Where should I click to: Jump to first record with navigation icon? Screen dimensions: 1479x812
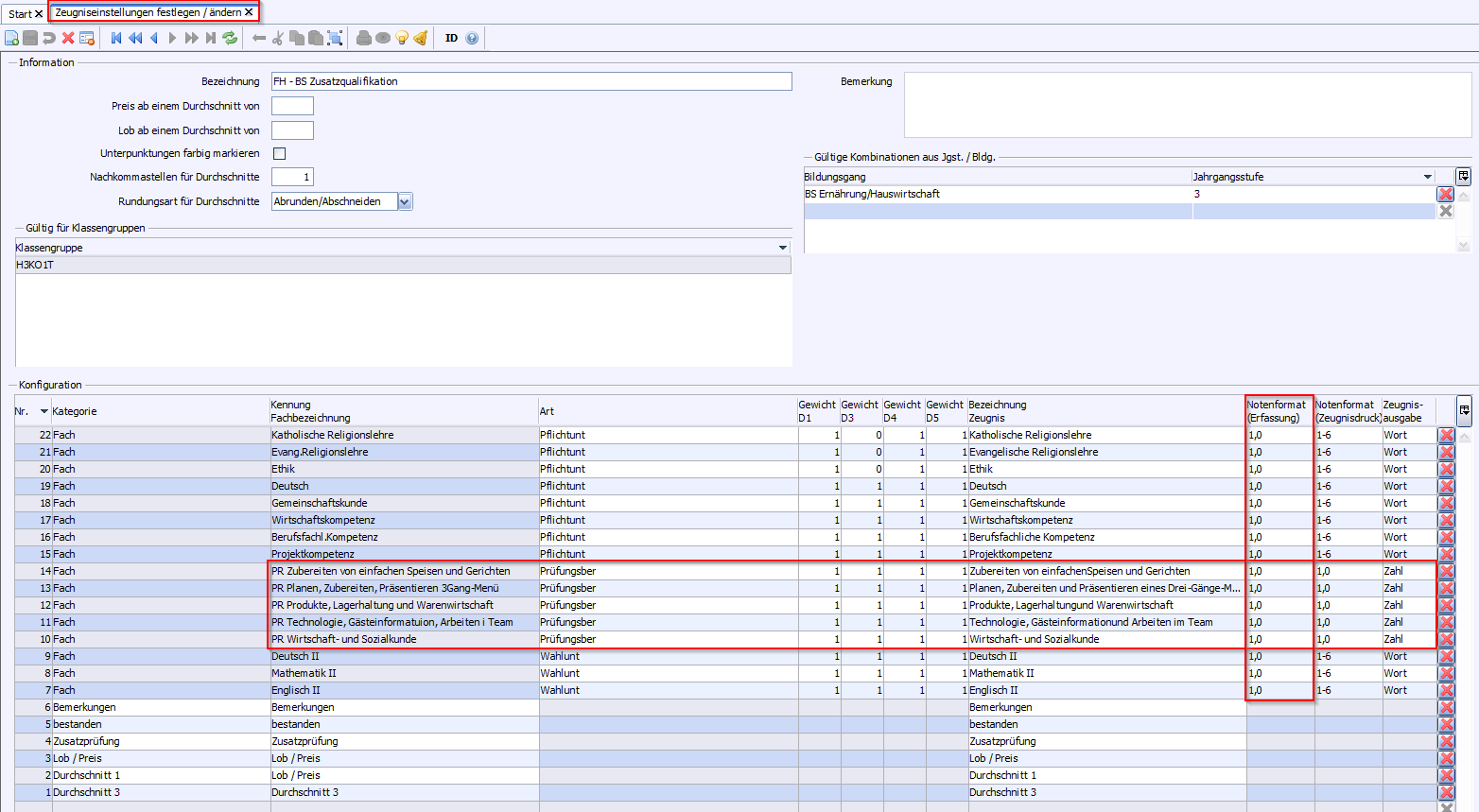[116, 38]
